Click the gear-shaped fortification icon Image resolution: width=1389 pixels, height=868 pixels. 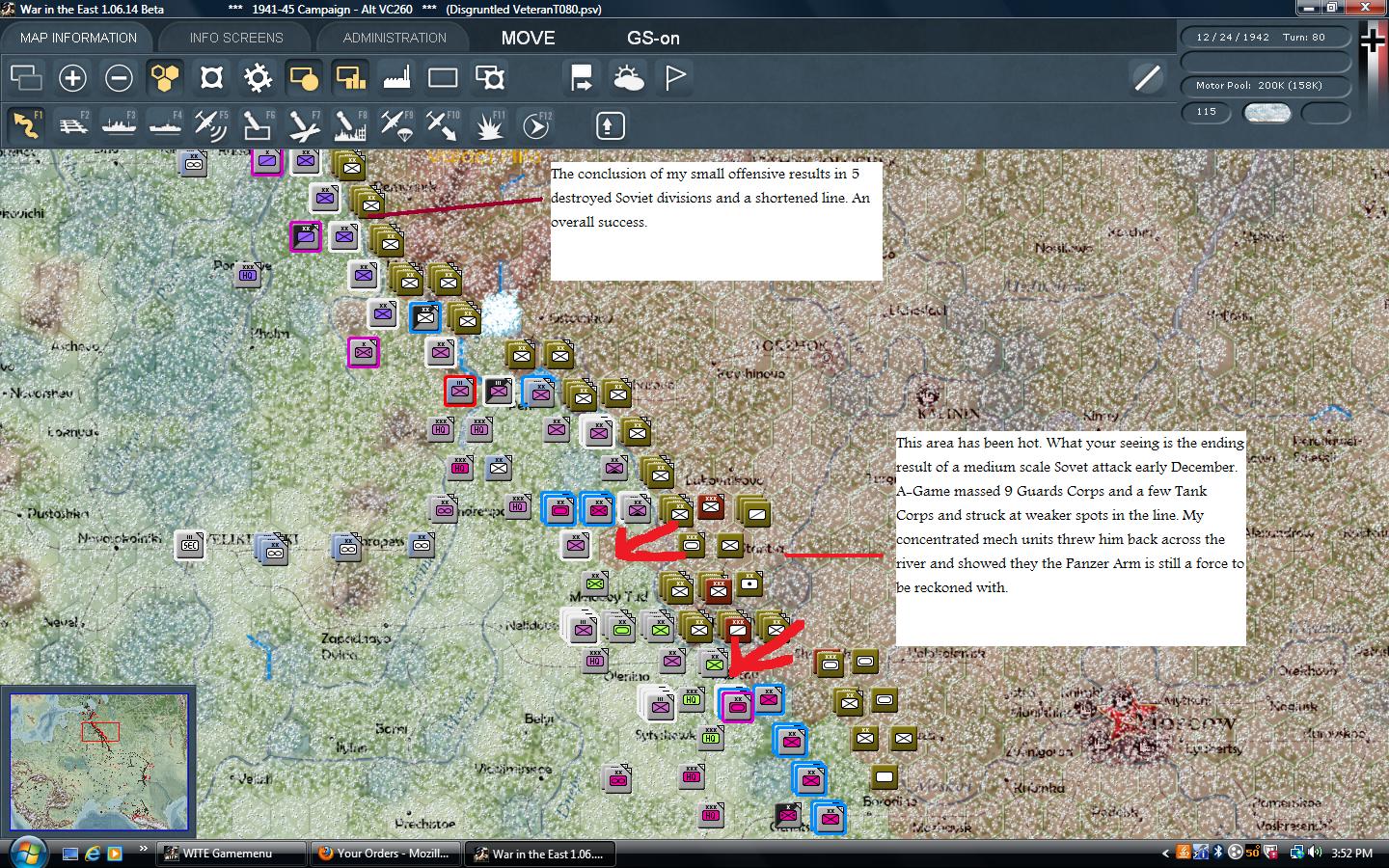pyautogui.click(x=258, y=77)
